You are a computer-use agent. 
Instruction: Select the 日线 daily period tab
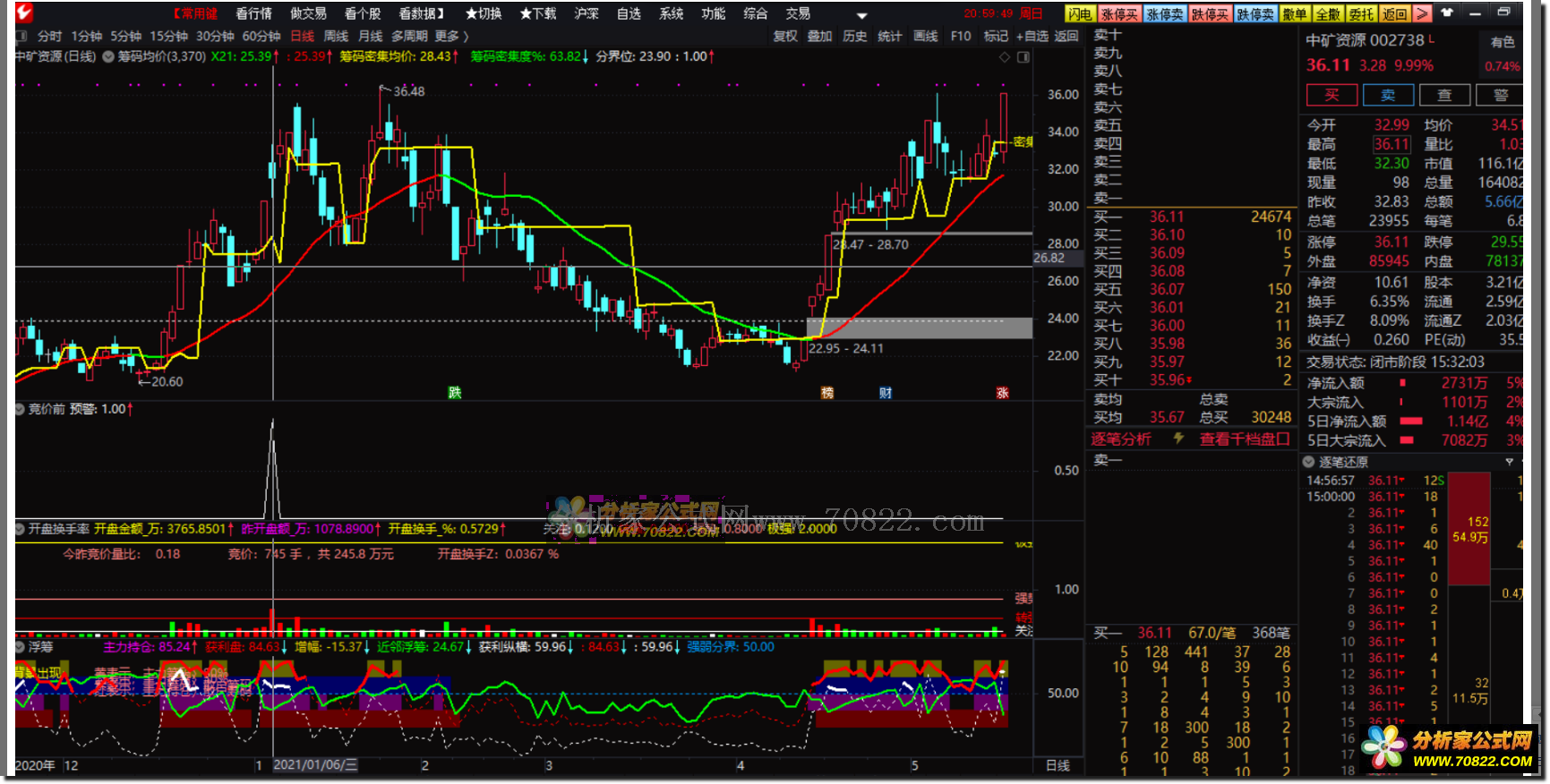[x=303, y=37]
